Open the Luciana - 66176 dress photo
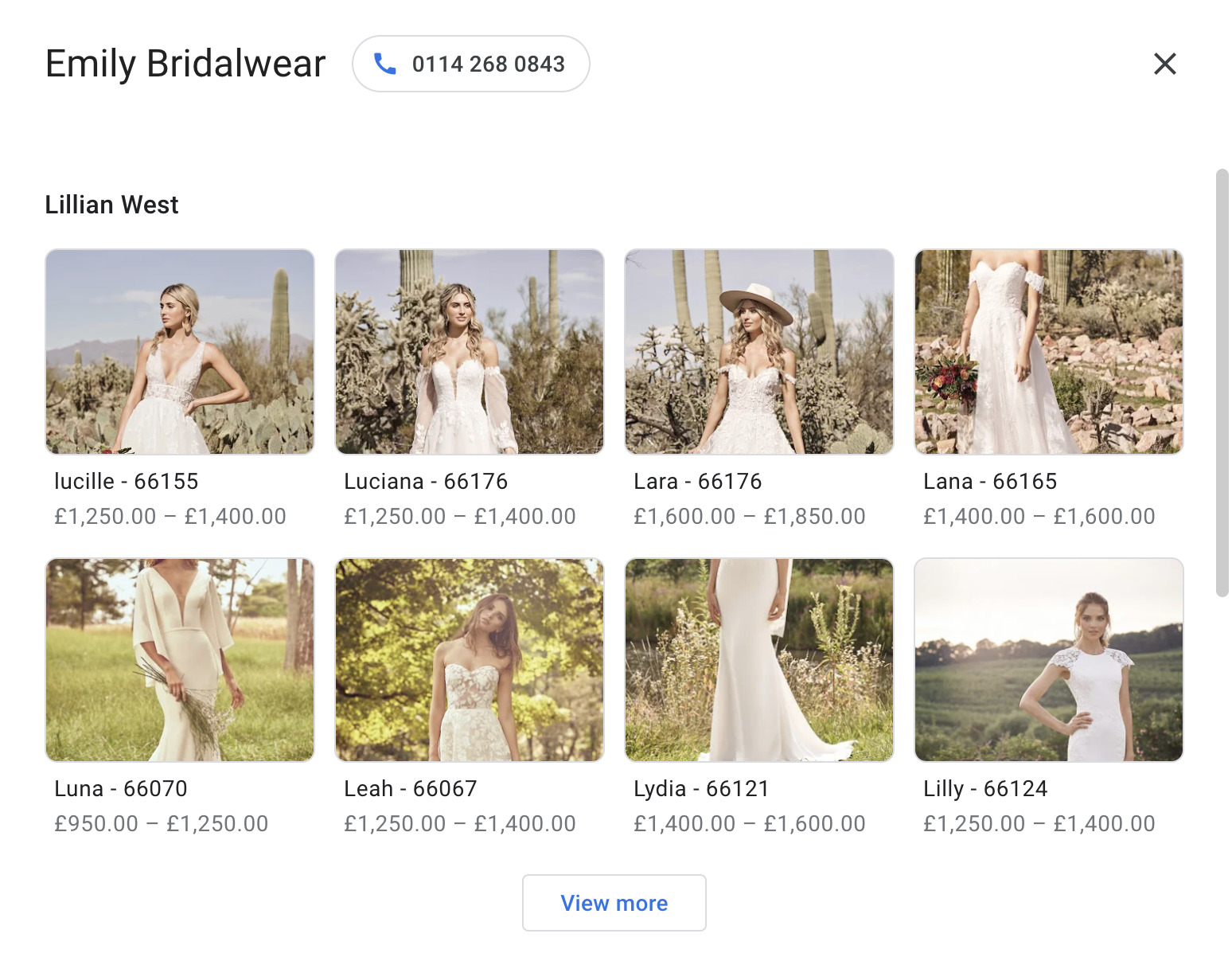 coord(470,352)
